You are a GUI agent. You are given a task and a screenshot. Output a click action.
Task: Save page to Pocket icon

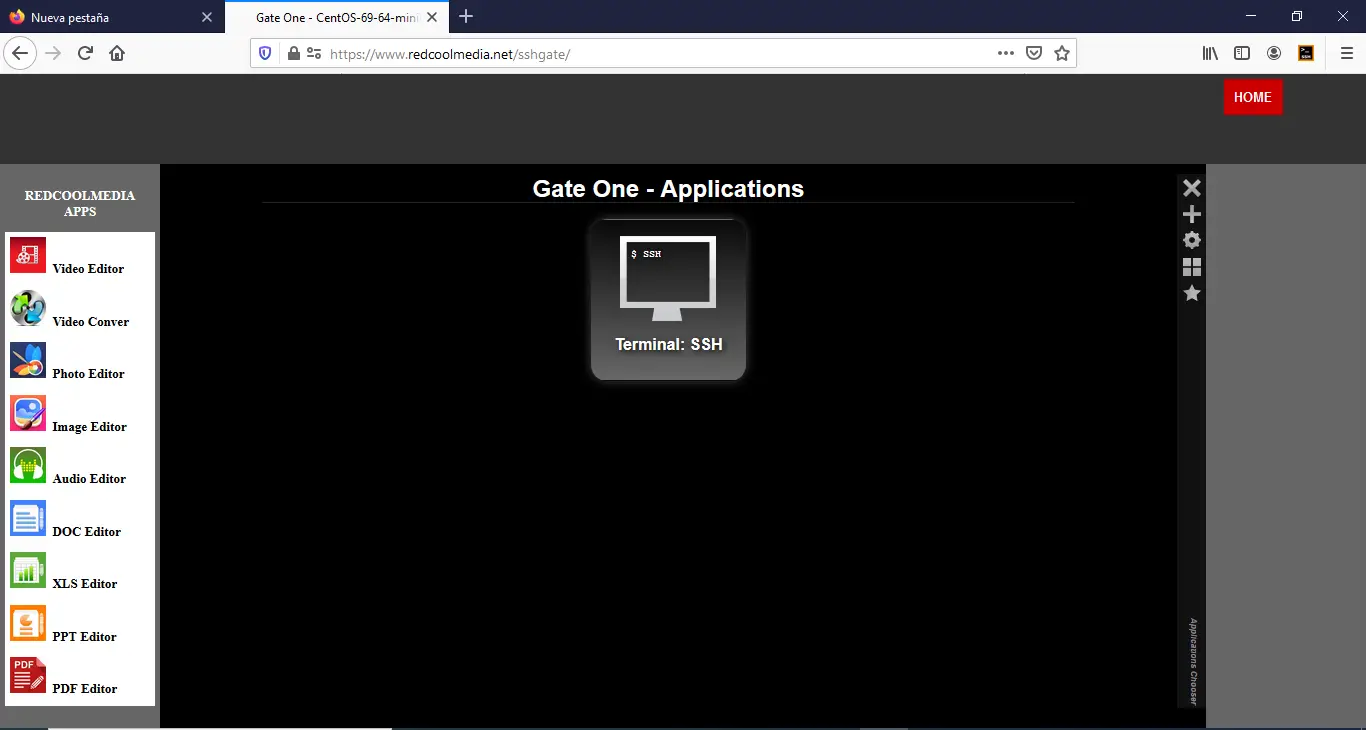click(1034, 53)
